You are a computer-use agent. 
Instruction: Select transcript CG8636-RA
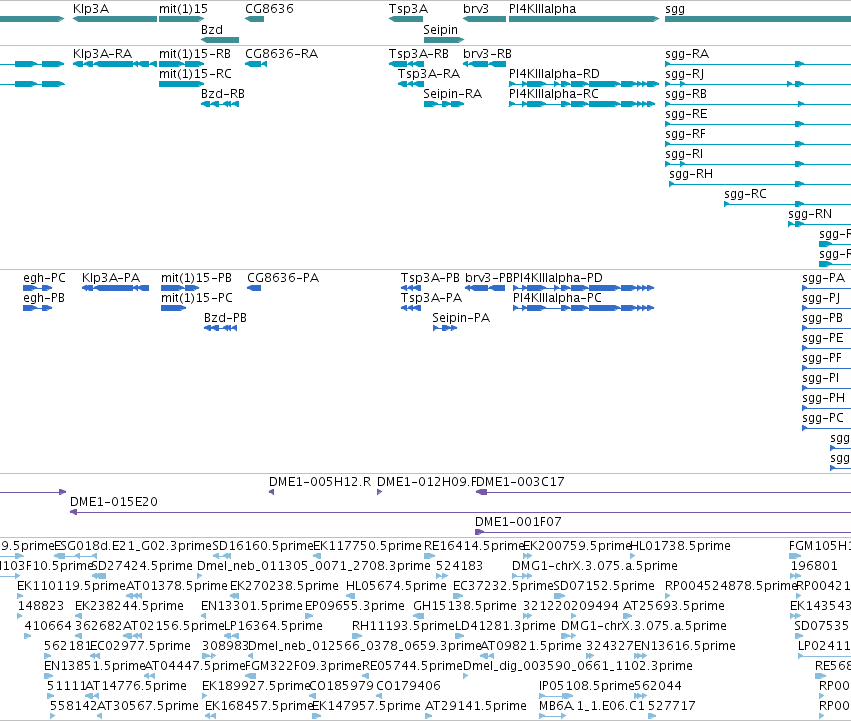256,64
